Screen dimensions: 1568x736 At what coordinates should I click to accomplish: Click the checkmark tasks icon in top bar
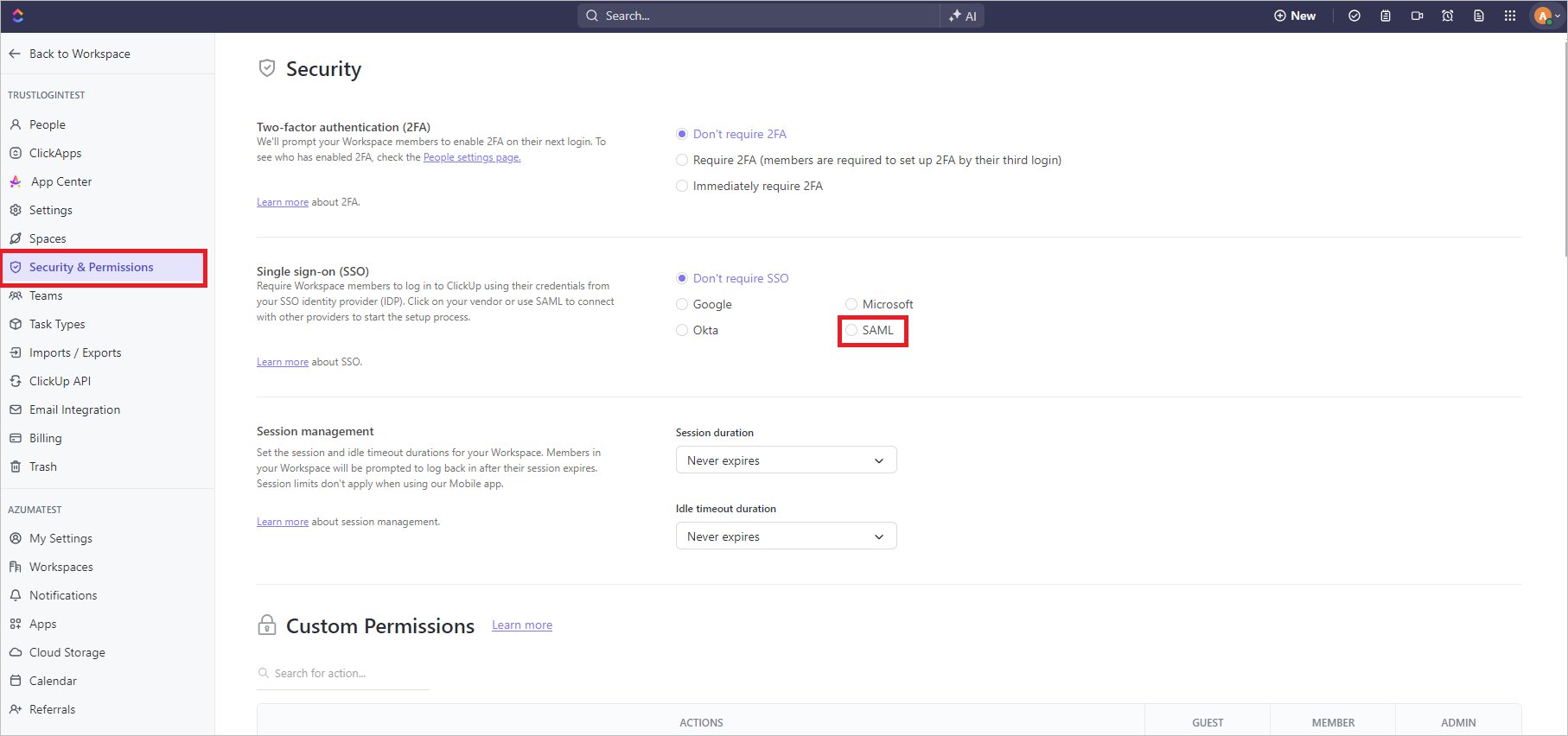(1354, 16)
